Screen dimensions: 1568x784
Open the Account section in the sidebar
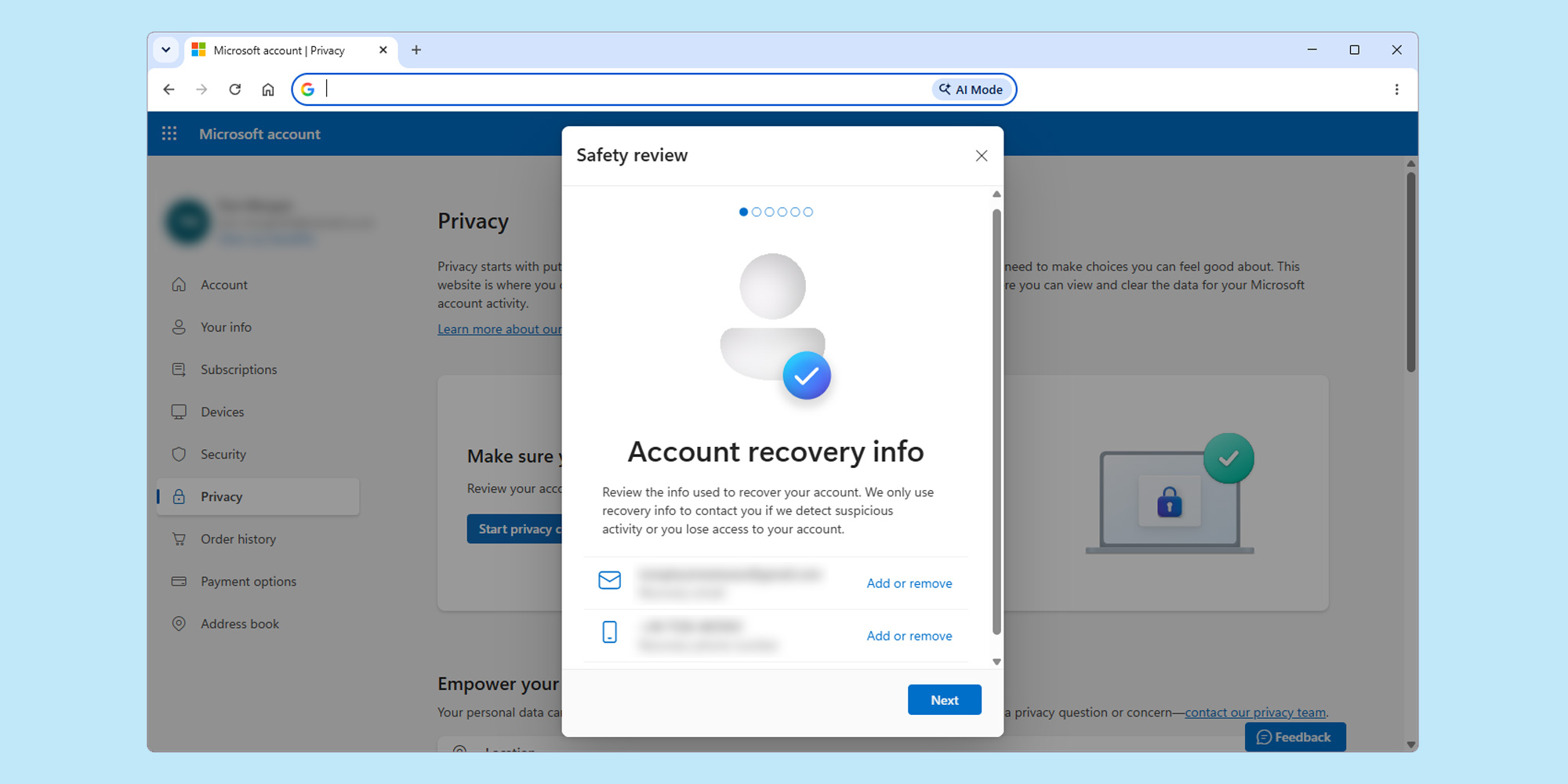[x=258, y=285]
